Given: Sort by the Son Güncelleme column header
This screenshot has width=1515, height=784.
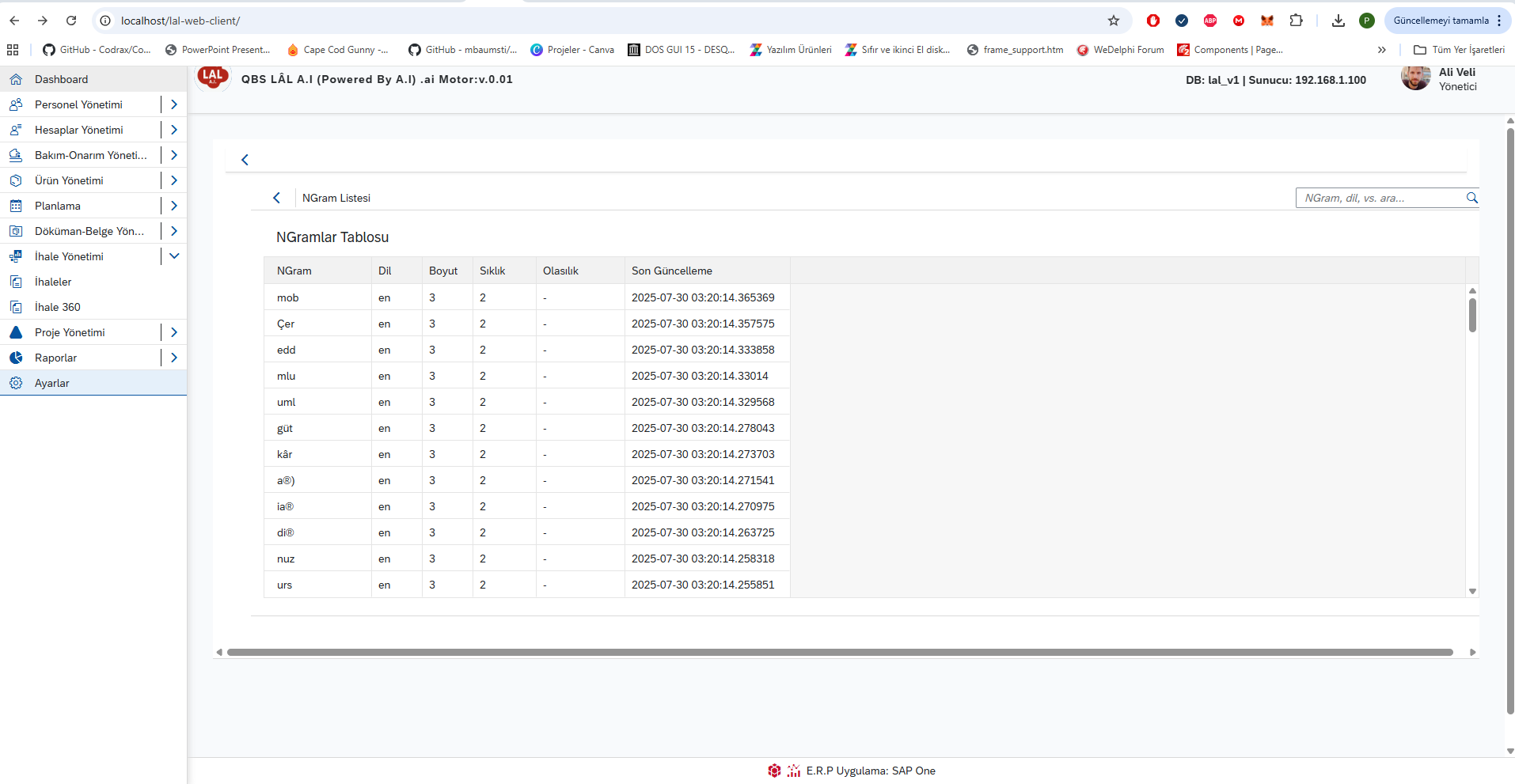Looking at the screenshot, I should coord(672,271).
